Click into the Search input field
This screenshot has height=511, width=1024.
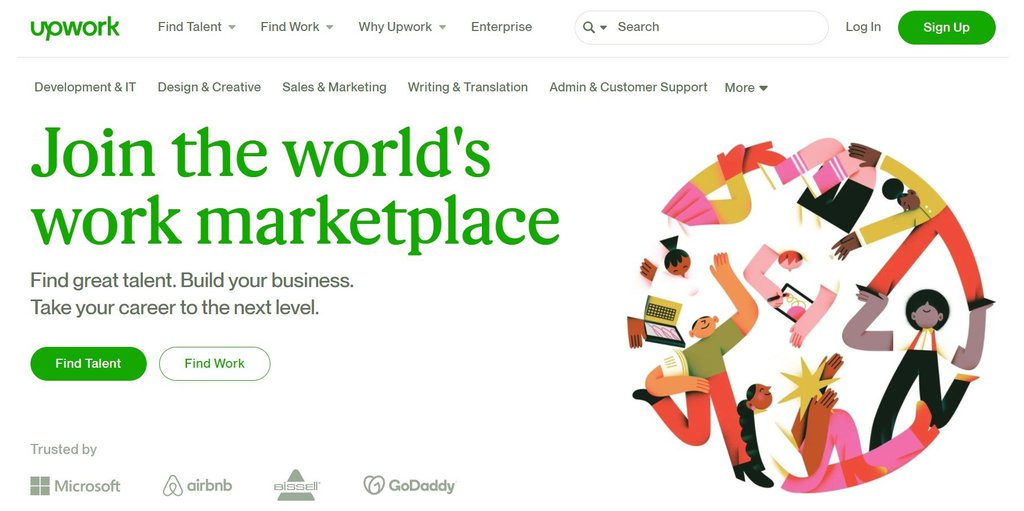coord(718,27)
